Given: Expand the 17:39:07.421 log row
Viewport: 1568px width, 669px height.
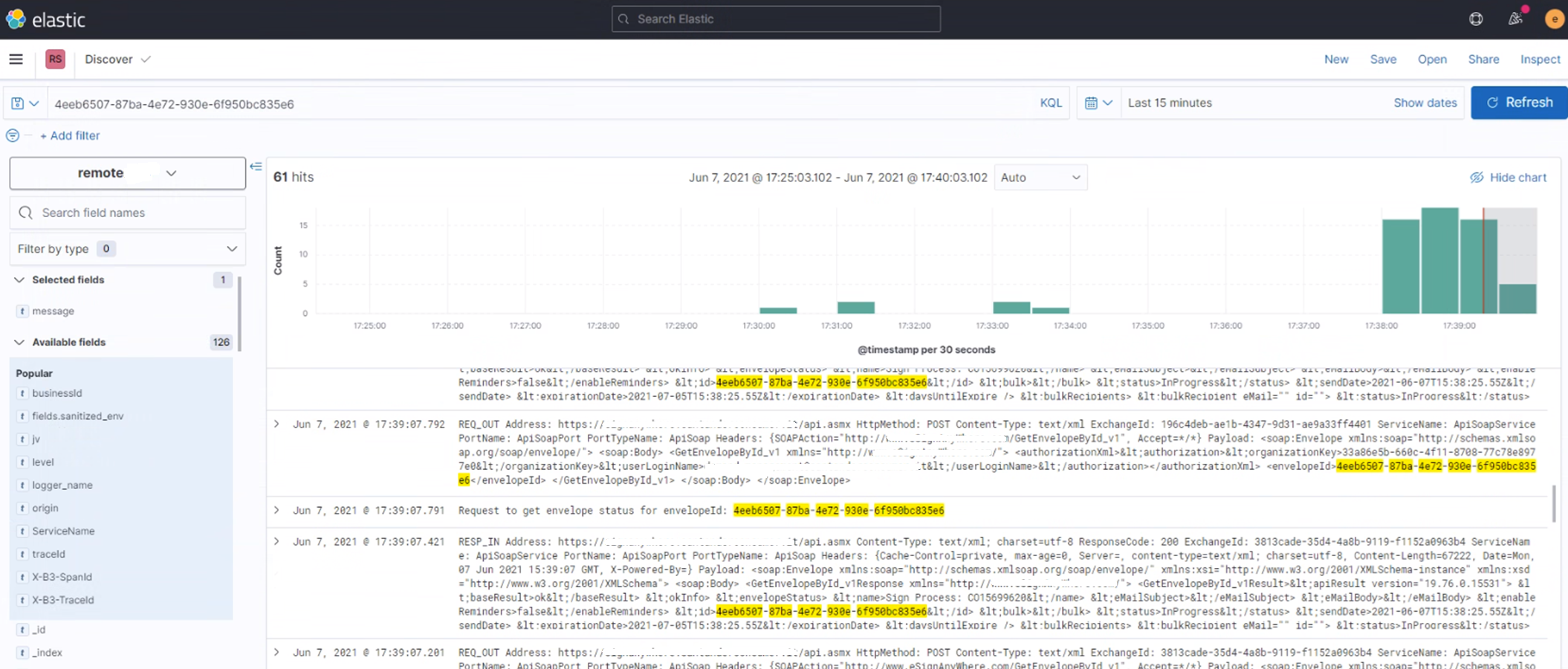Looking at the screenshot, I should pyautogui.click(x=276, y=542).
